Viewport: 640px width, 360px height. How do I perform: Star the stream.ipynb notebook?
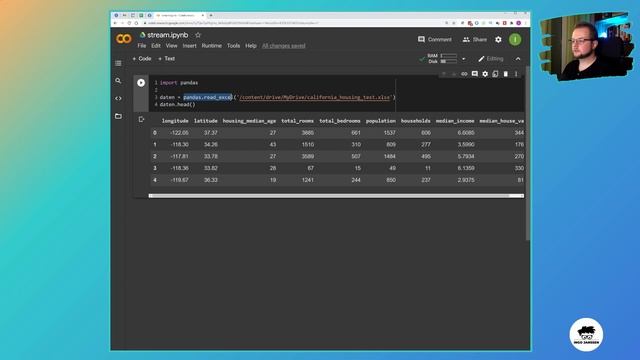tap(198, 35)
